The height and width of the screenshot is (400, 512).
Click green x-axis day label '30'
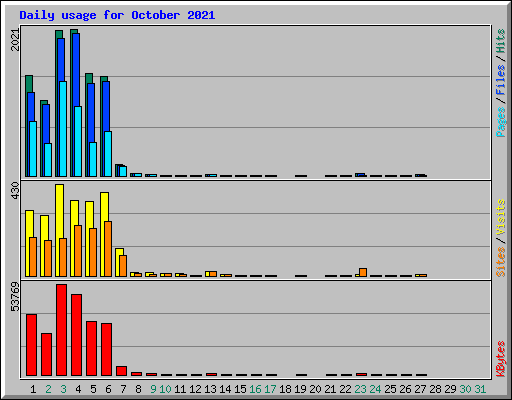[x=465, y=389]
